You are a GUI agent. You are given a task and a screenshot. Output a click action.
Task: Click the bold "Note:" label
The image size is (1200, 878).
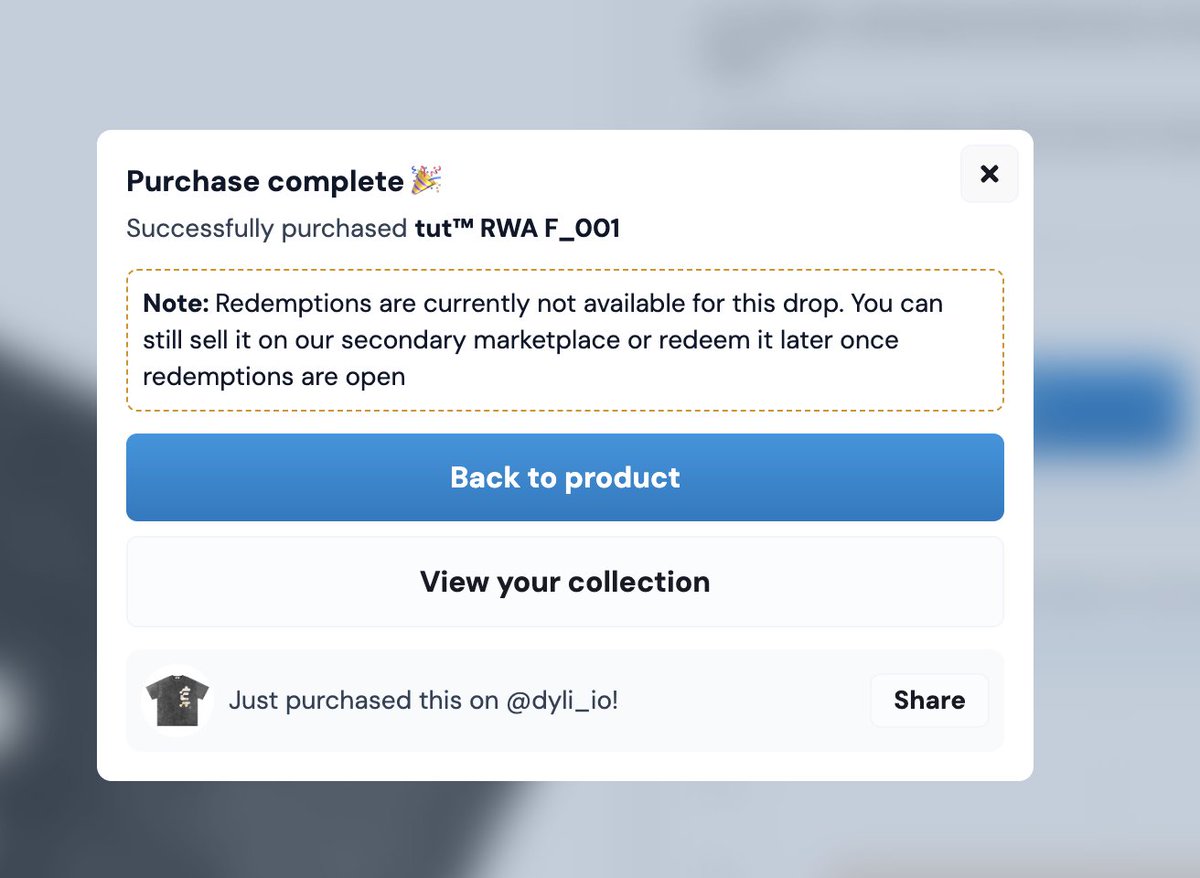pyautogui.click(x=176, y=303)
